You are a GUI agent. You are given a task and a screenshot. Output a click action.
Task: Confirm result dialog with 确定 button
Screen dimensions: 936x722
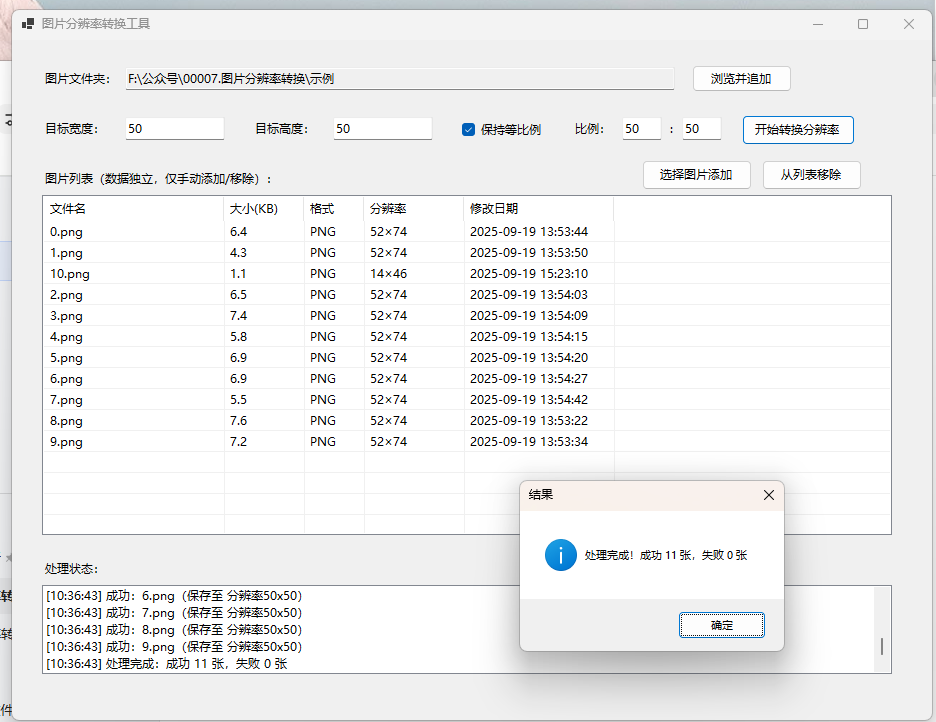click(721, 625)
